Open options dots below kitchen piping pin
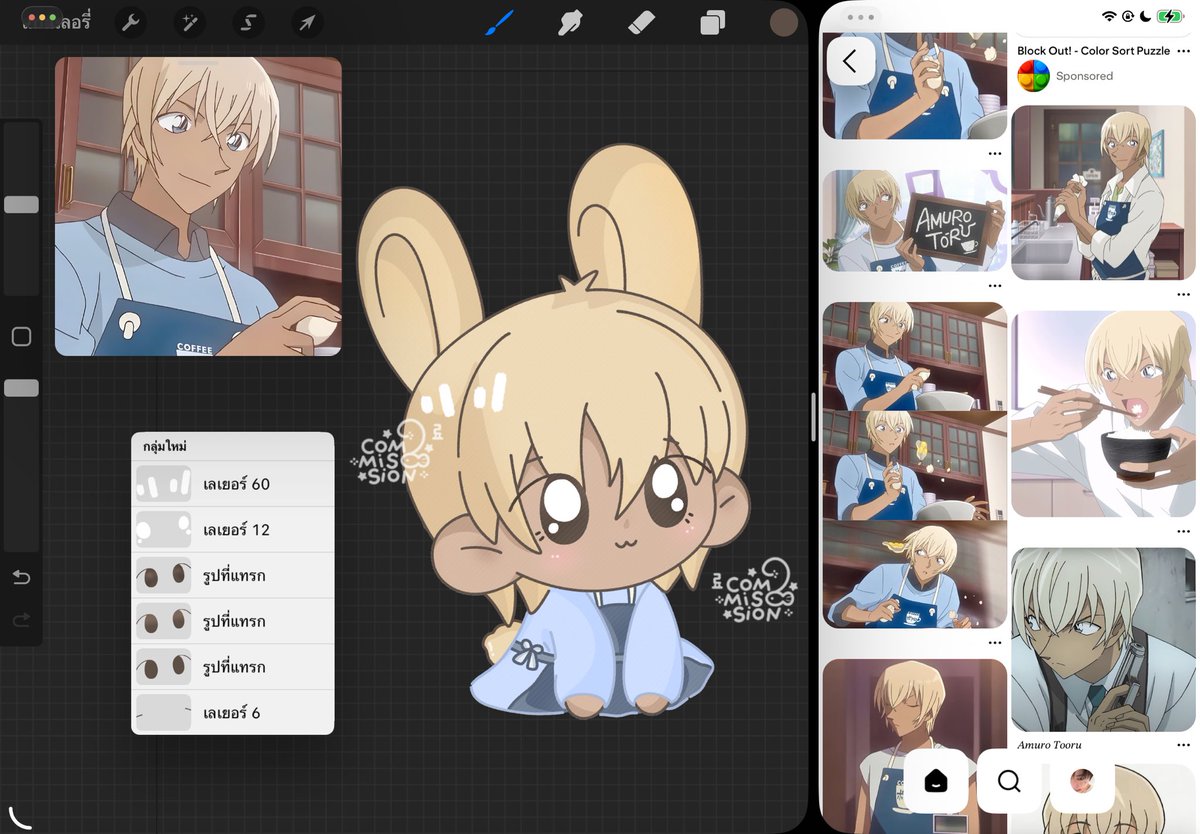 tap(1184, 295)
